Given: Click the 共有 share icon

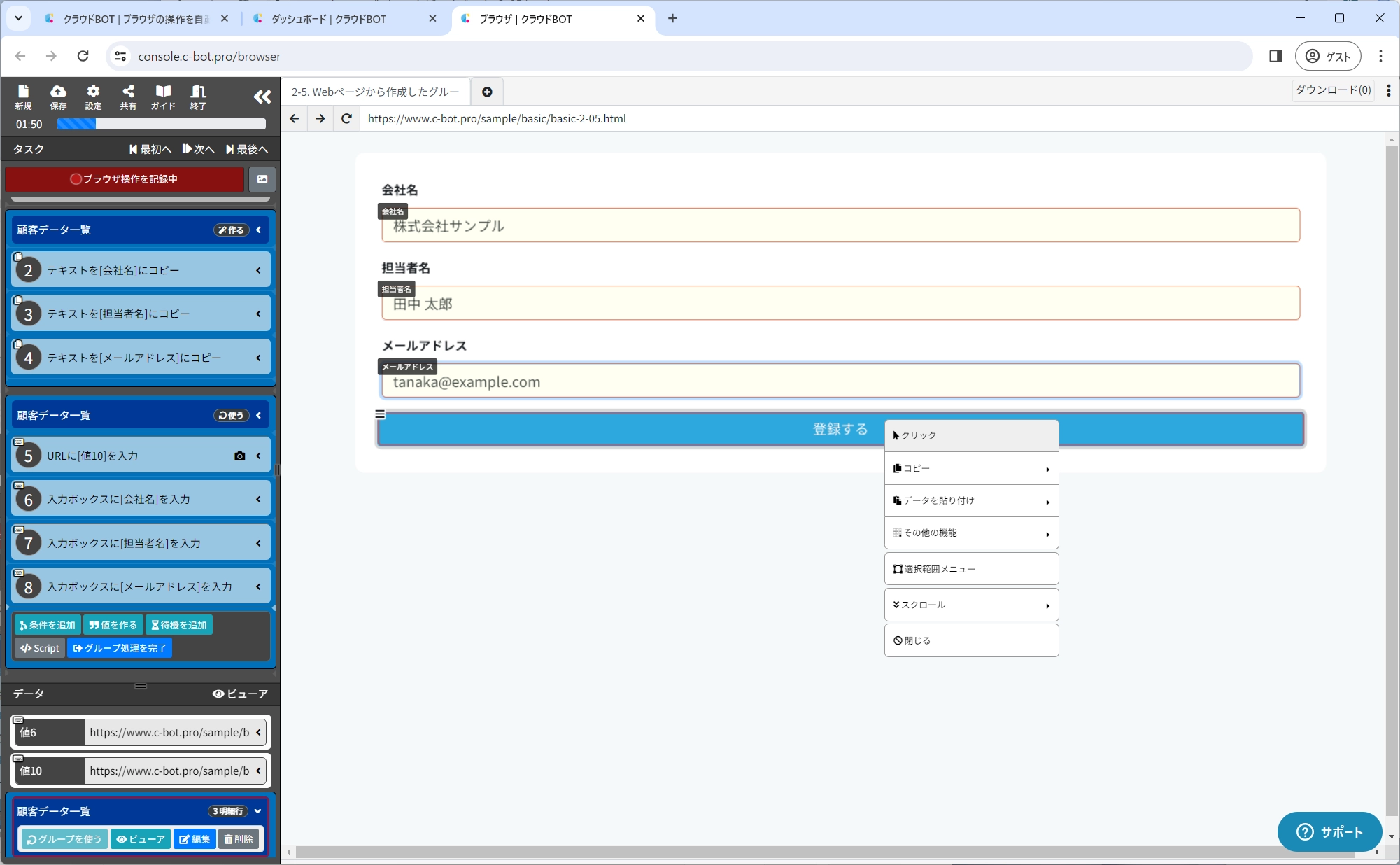Looking at the screenshot, I should pyautogui.click(x=128, y=97).
